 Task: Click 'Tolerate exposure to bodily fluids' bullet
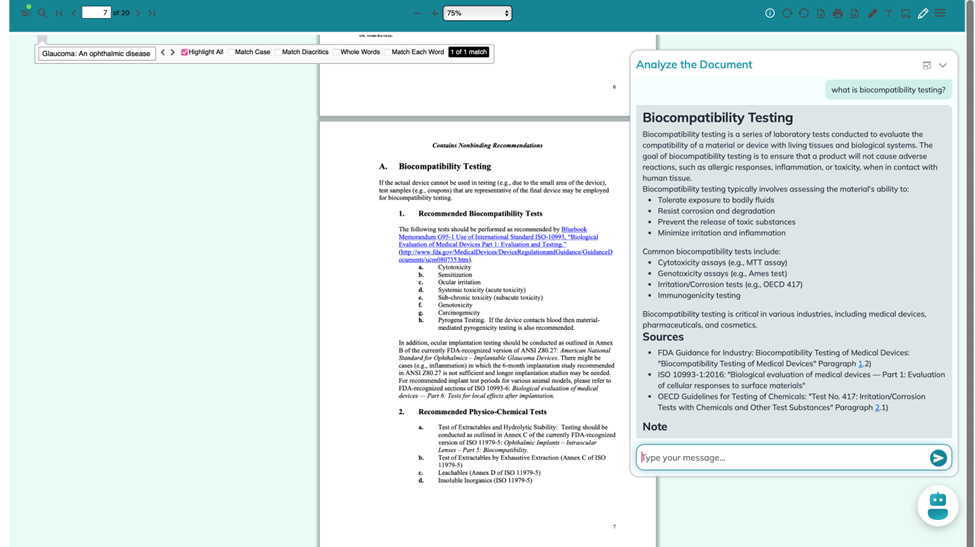point(716,200)
